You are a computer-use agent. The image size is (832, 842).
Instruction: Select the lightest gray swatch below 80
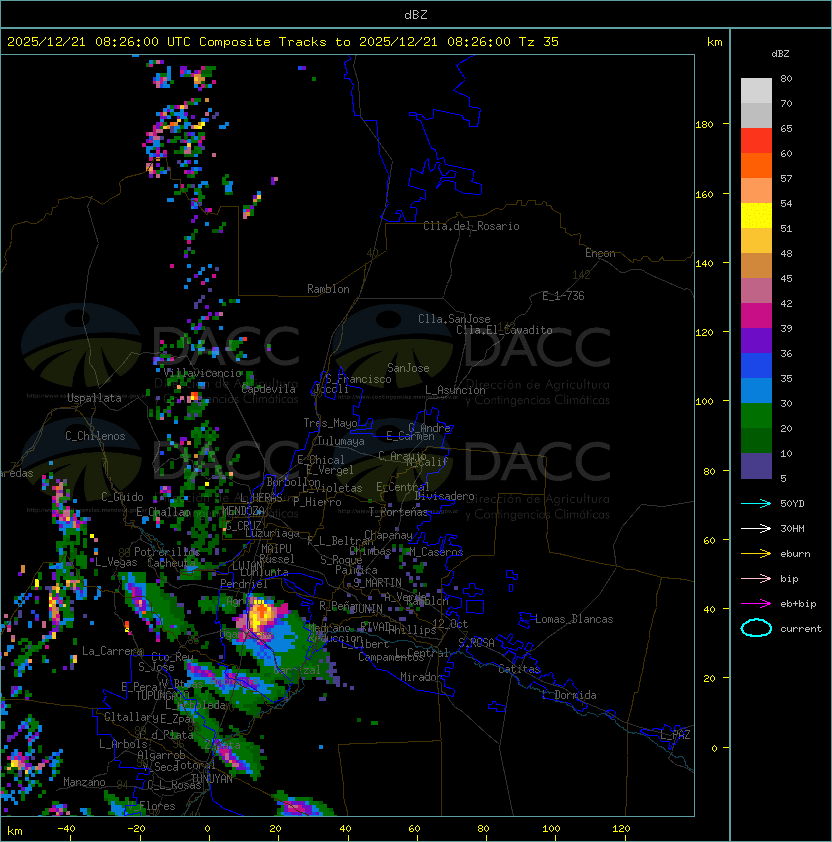click(756, 91)
